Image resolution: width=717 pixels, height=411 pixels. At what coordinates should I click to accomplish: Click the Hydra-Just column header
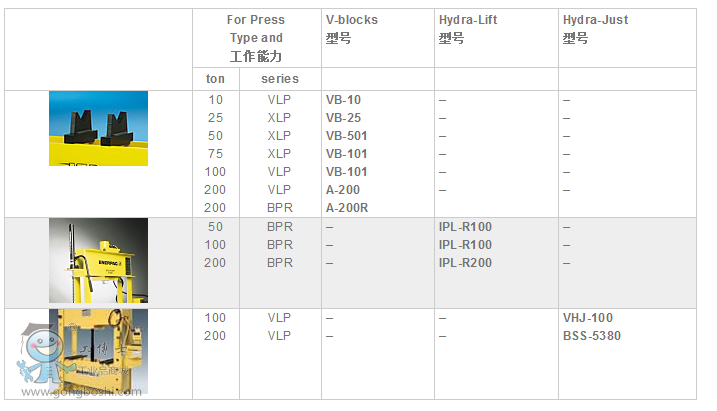pos(595,20)
